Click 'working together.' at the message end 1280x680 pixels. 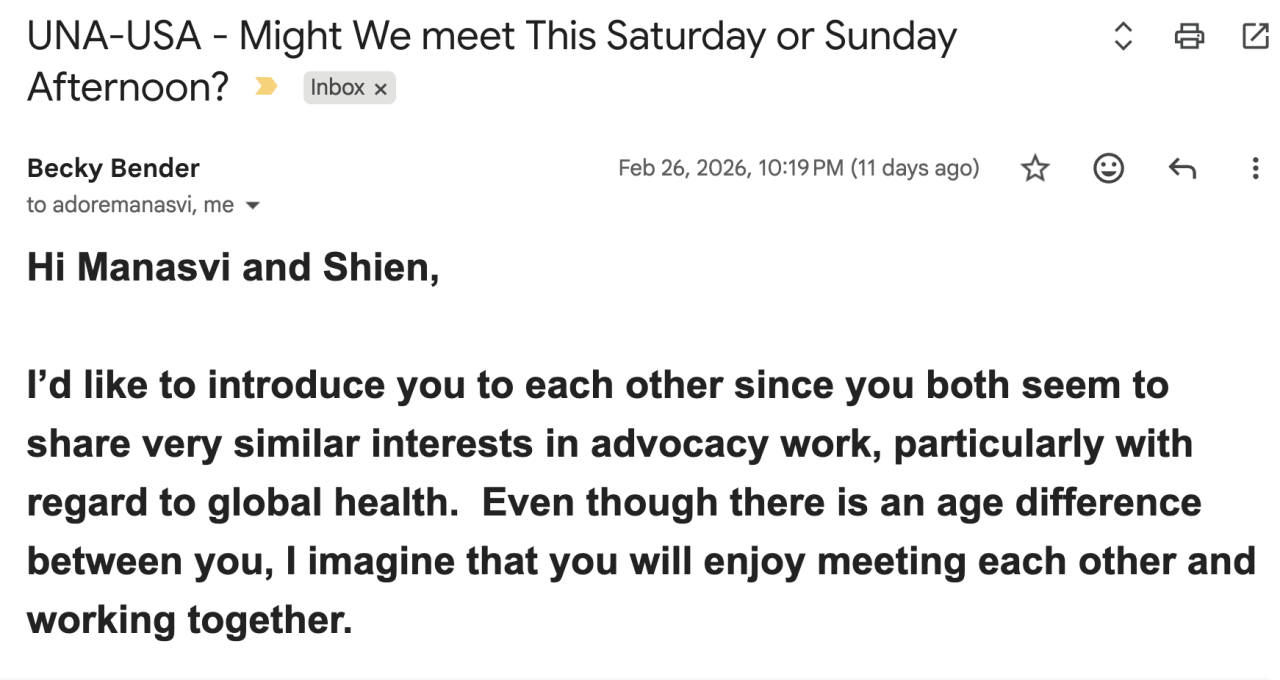190,620
